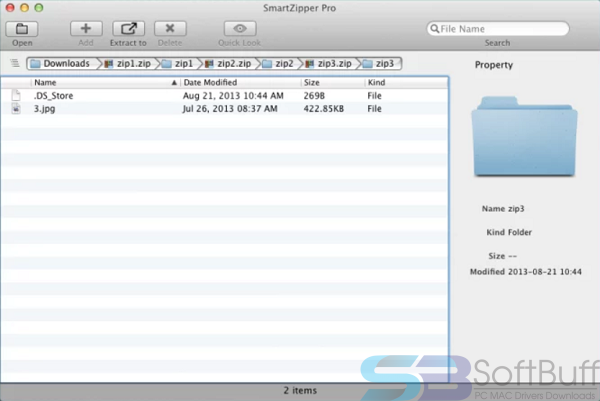Click the File Name search field
Screen dimensions: 600x401
498,29
